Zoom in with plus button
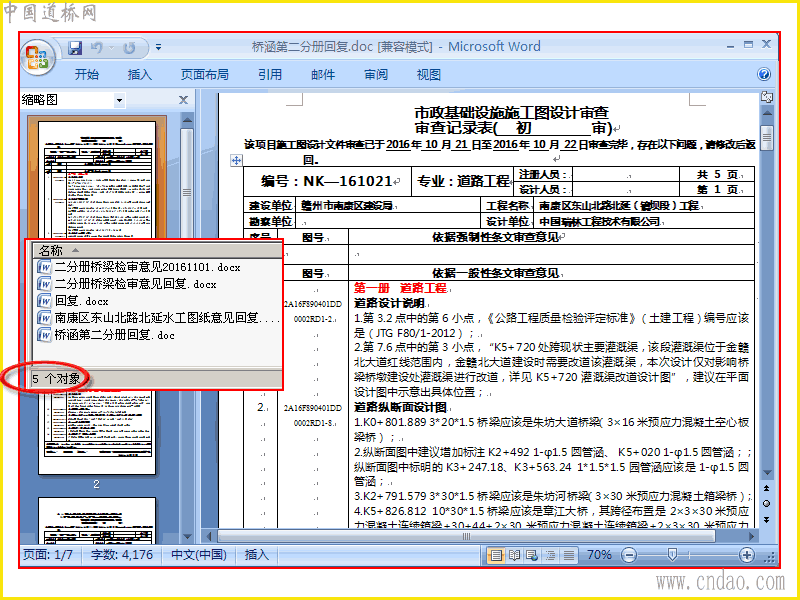This screenshot has width=800, height=600. (746, 555)
